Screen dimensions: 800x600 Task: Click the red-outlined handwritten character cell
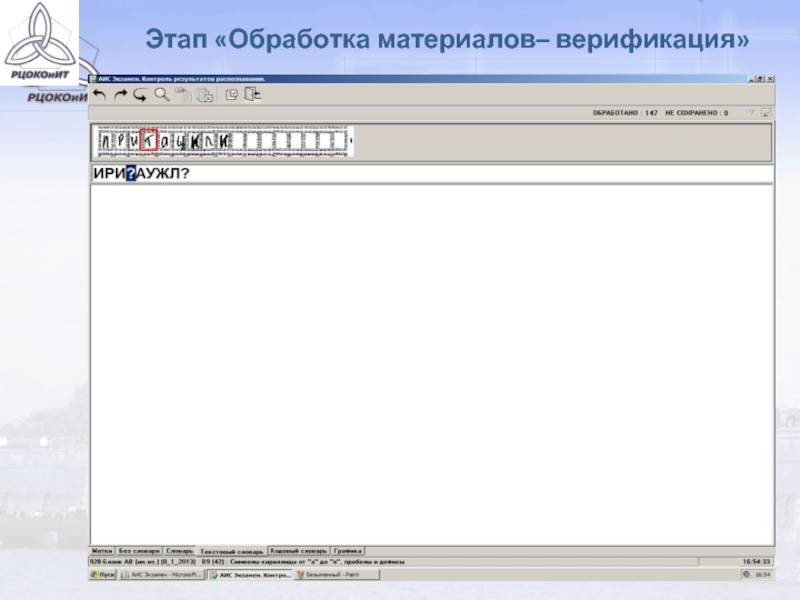coord(148,140)
